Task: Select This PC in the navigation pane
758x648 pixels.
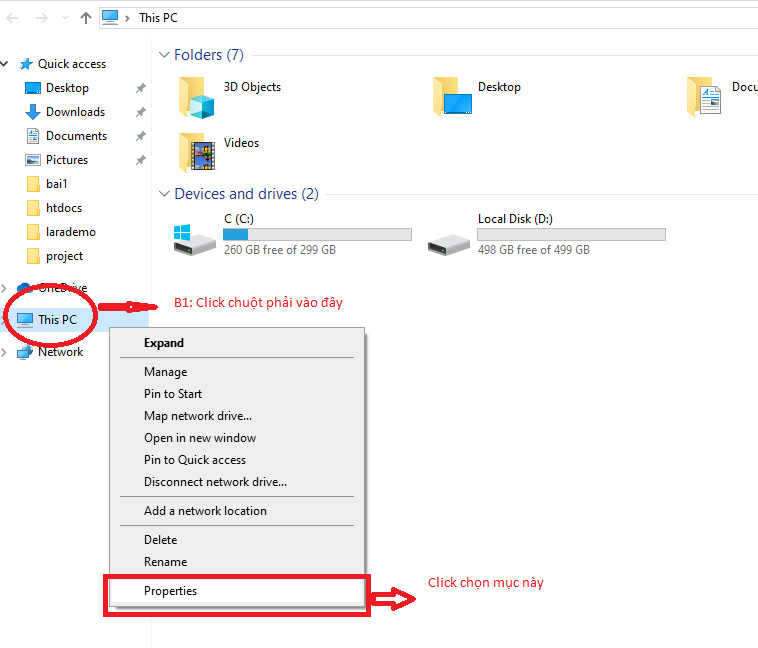Action: tap(58, 320)
